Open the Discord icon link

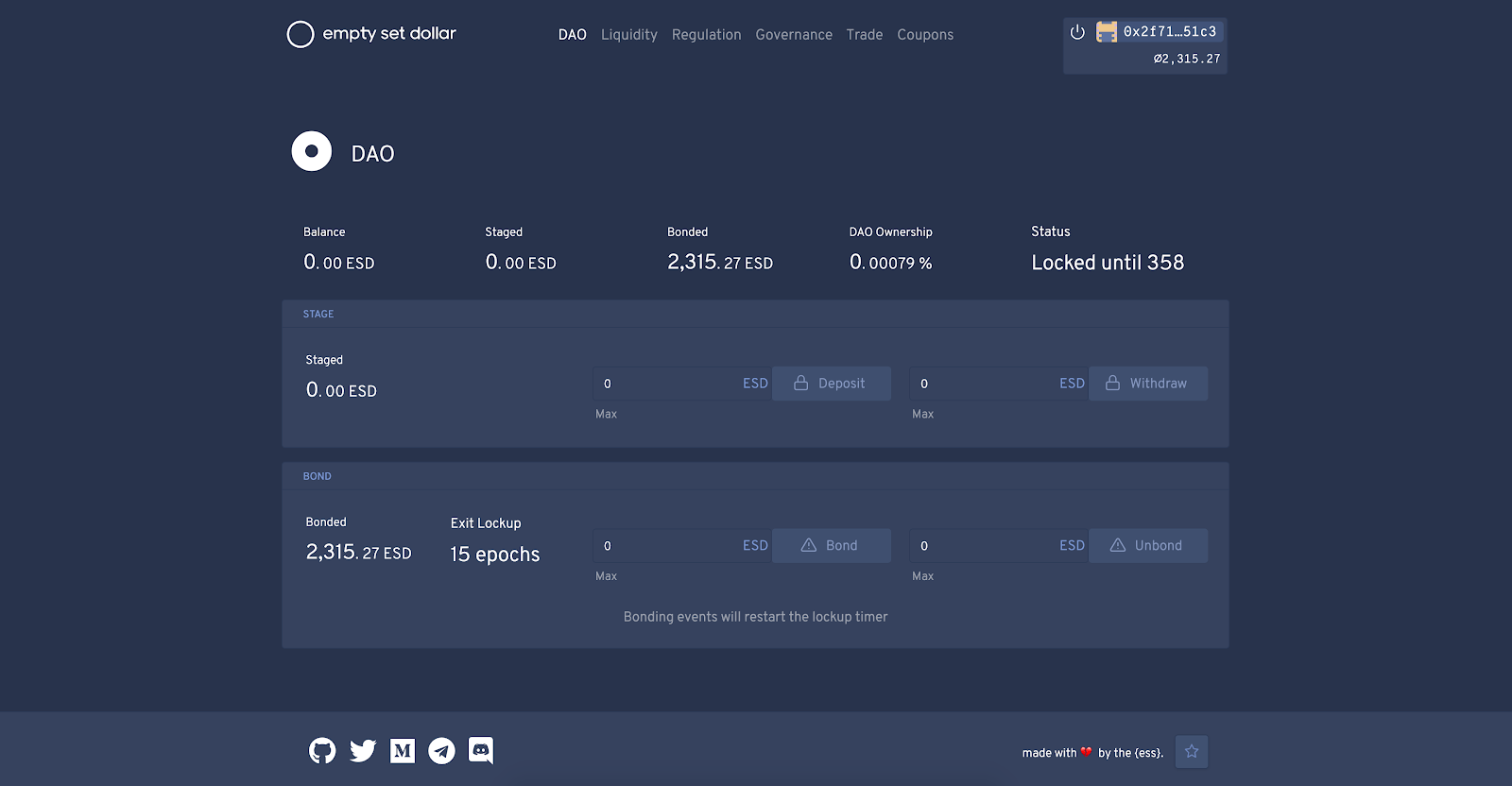point(481,750)
